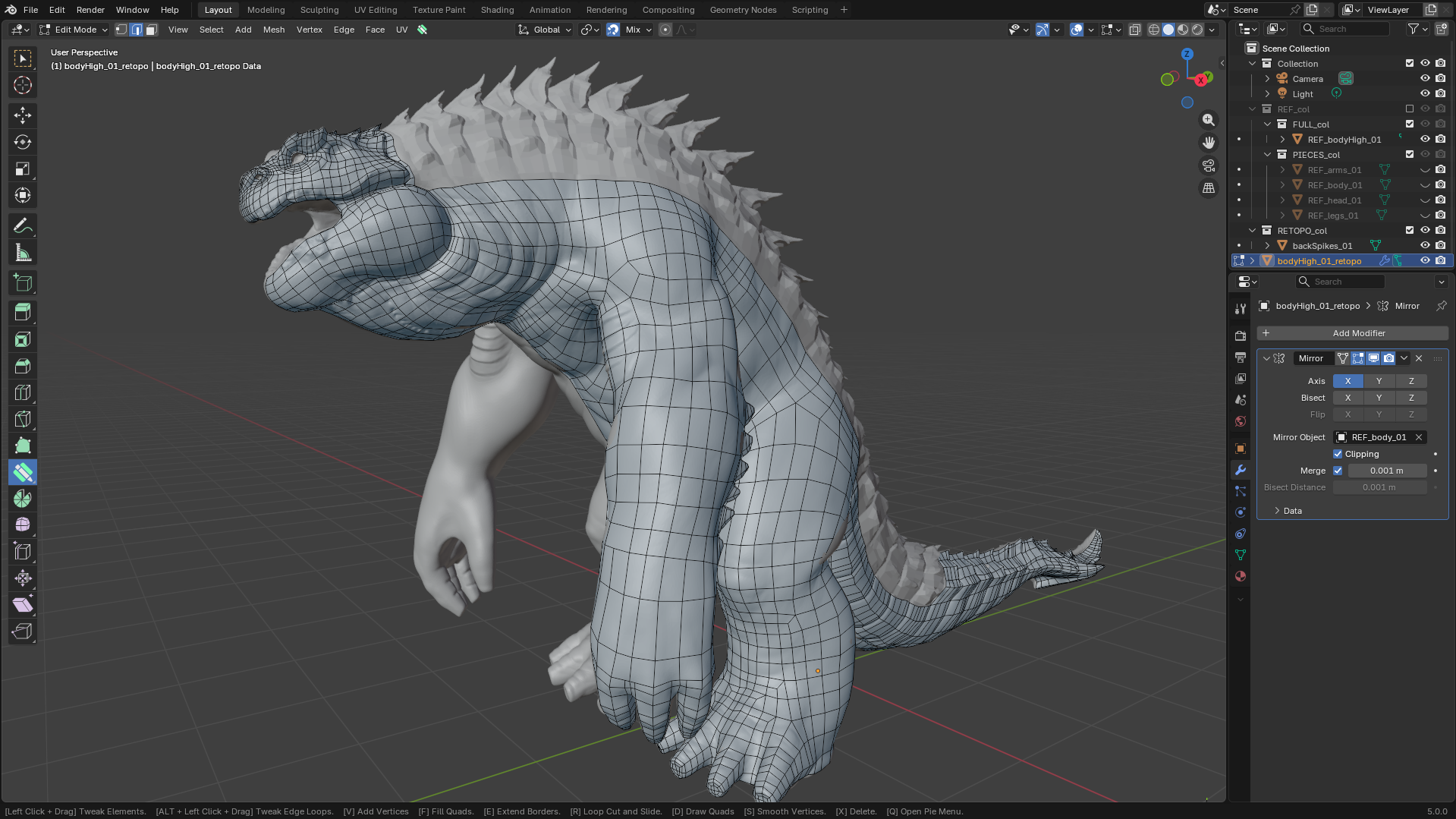Collapse the Mirror modifier panel
1456x819 pixels.
(x=1266, y=358)
